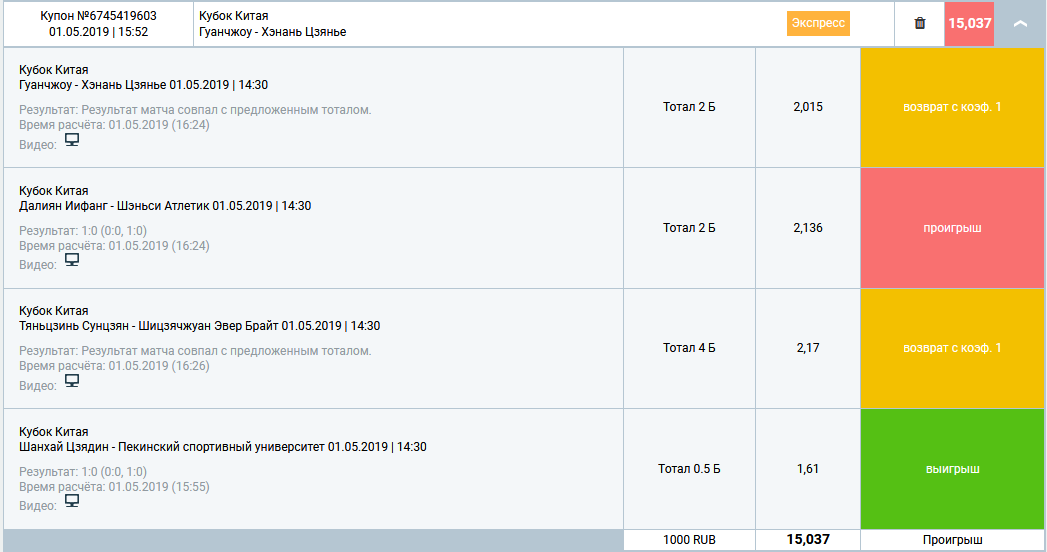Click match Гуанчжоу - Хэнань Цзянье in first row
The image size is (1047, 552).
click(144, 85)
